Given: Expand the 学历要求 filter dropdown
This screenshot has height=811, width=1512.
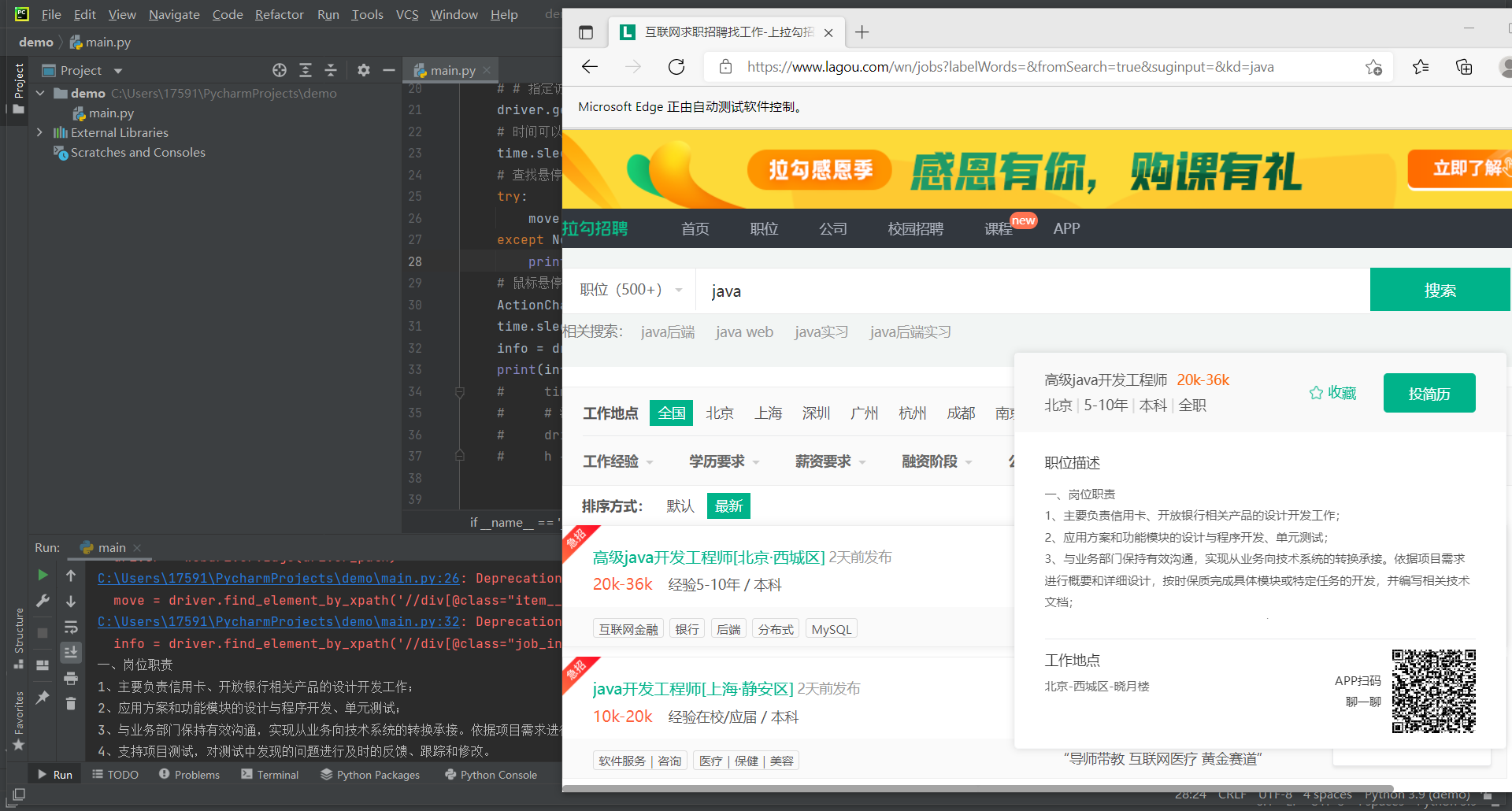Looking at the screenshot, I should coord(724,461).
